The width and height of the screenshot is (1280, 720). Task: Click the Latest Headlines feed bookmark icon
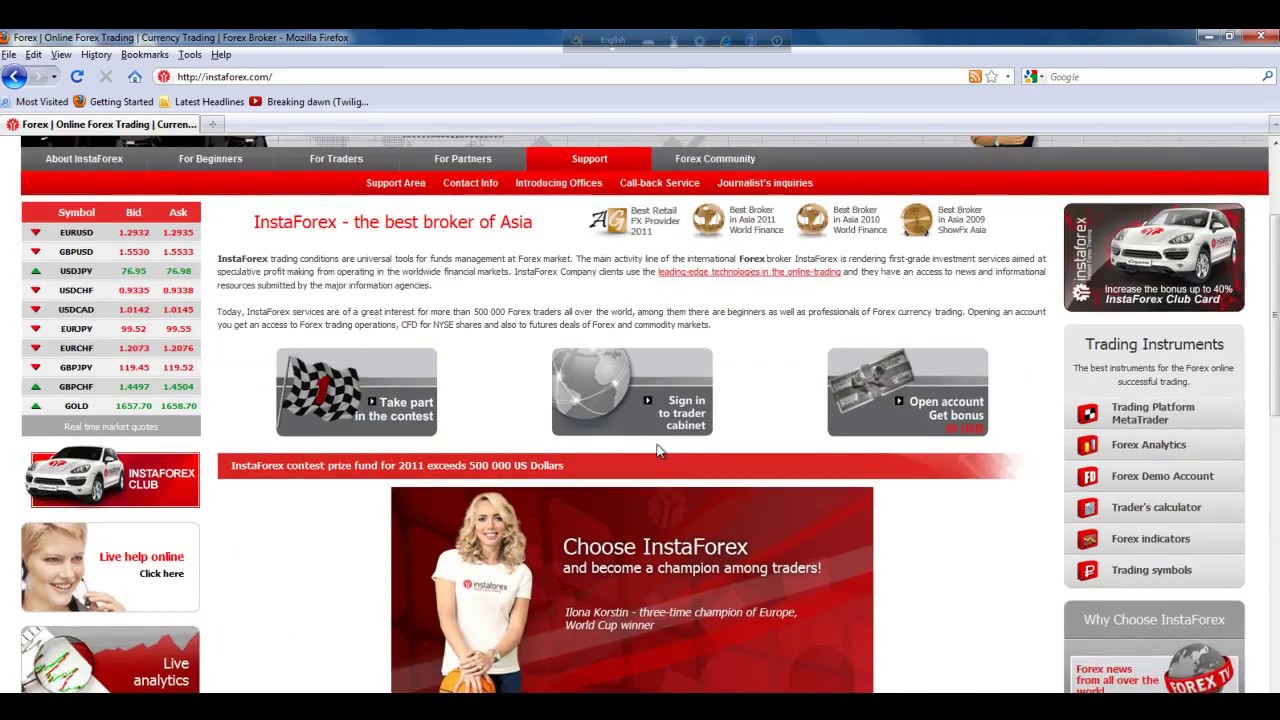click(165, 102)
